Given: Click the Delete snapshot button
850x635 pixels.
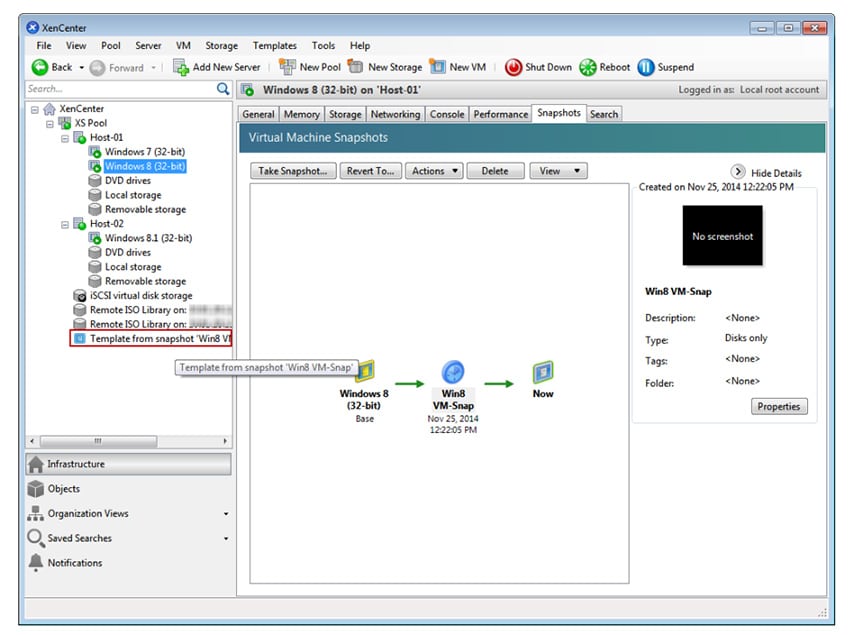Looking at the screenshot, I should pyautogui.click(x=495, y=171).
